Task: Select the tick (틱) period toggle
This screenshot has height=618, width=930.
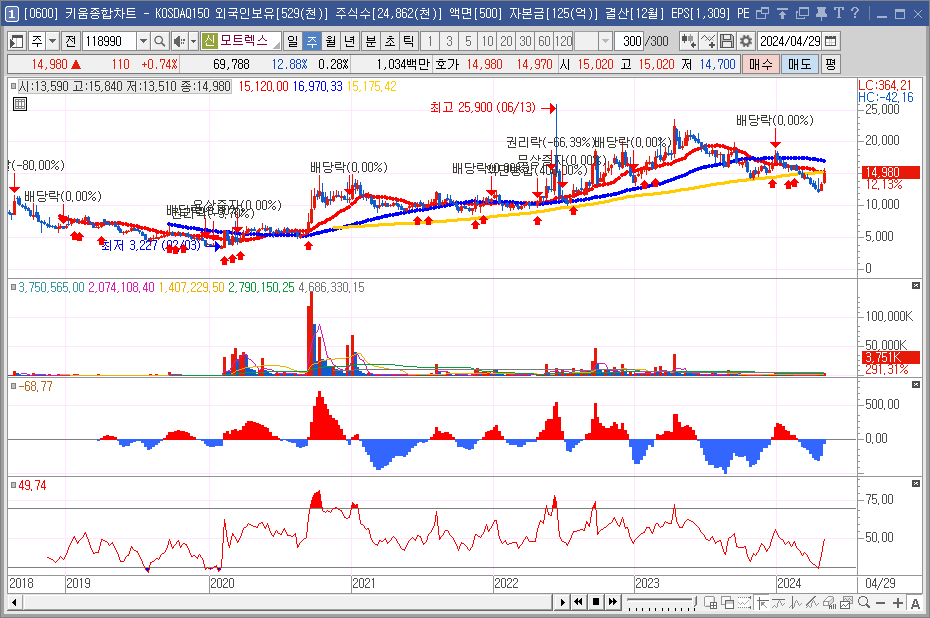Action: click(x=409, y=41)
